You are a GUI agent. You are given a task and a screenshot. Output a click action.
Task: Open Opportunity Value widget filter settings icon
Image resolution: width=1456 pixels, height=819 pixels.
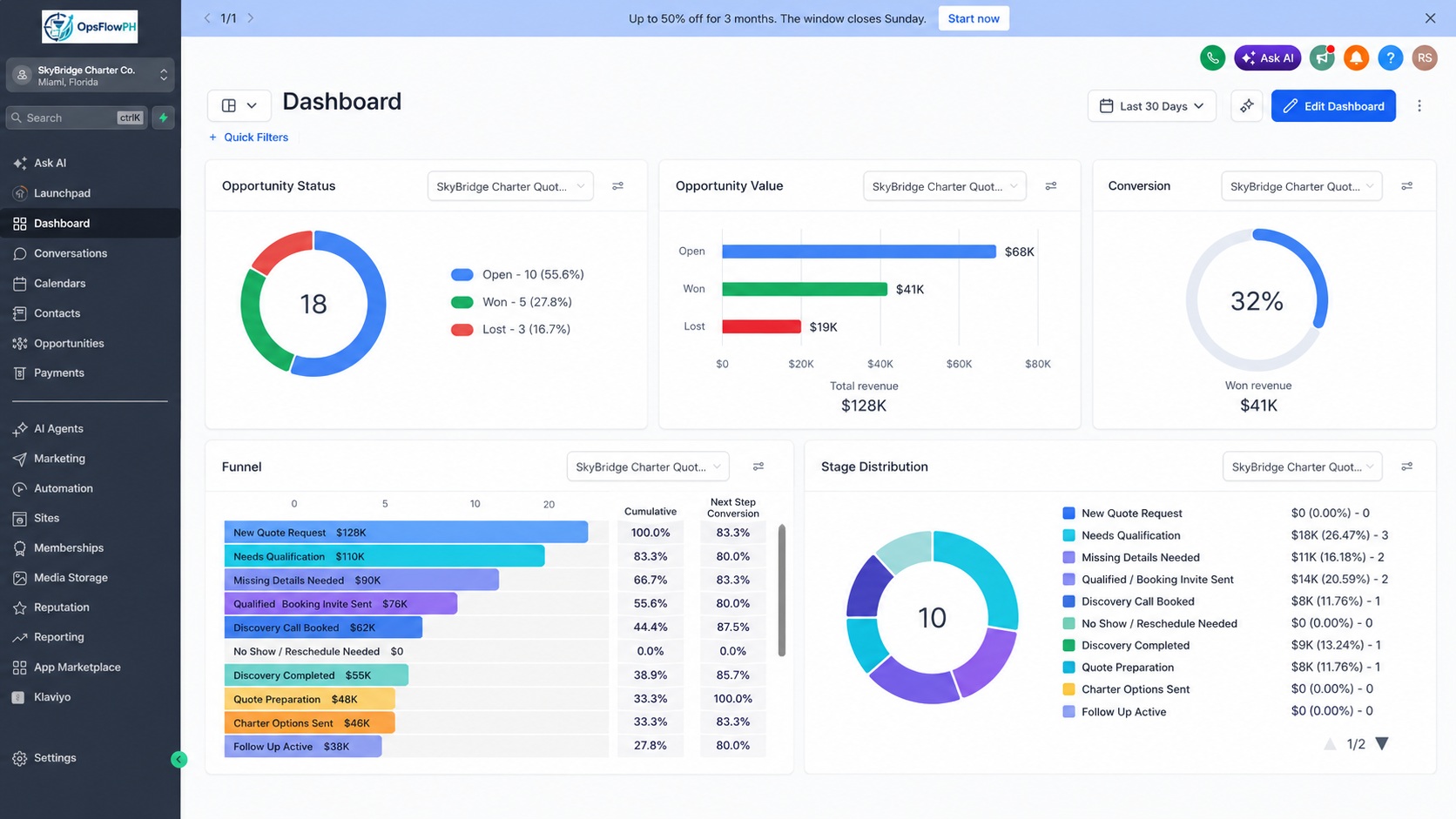pyautogui.click(x=1051, y=186)
